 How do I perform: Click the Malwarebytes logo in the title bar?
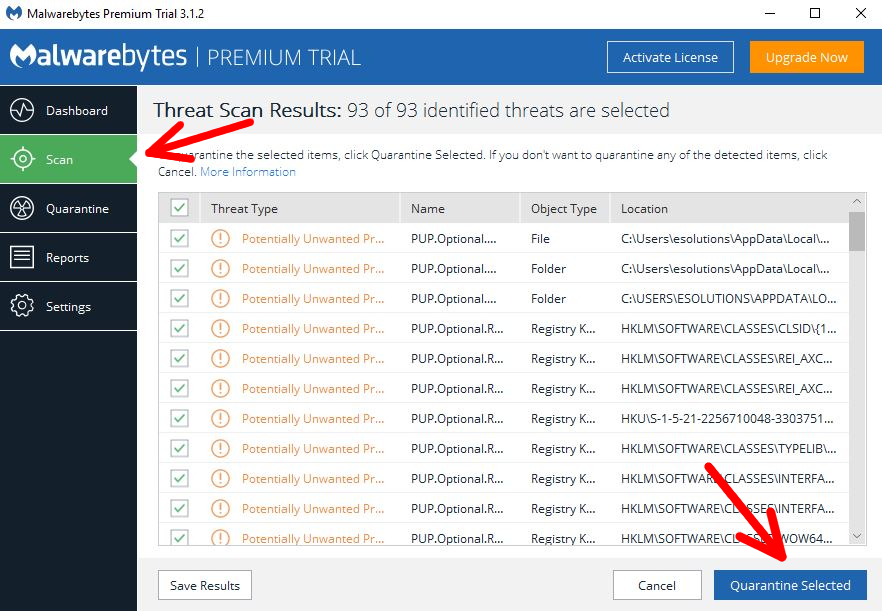pos(14,13)
